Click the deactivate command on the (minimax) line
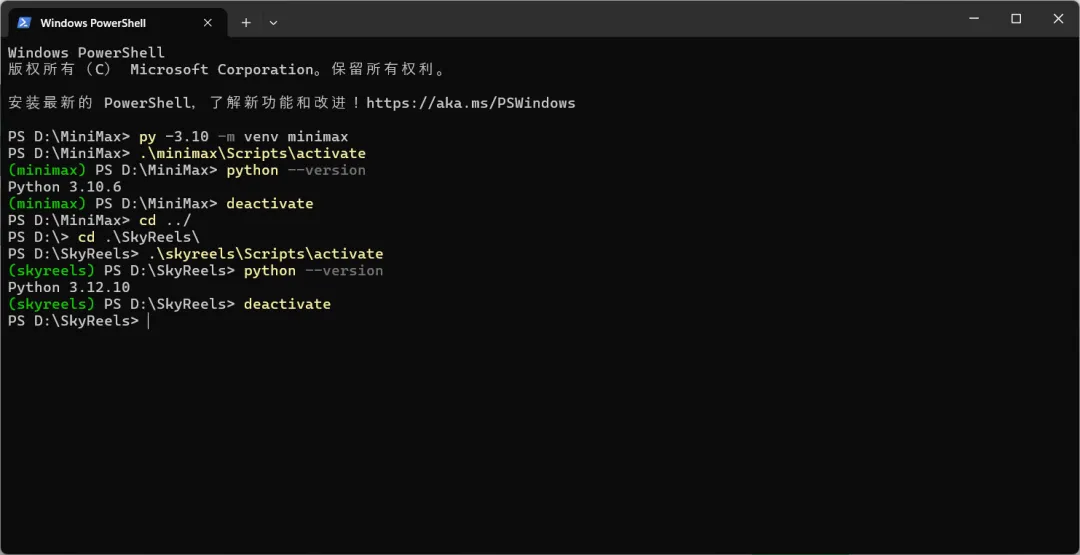Viewport: 1080px width, 555px height. [x=270, y=203]
